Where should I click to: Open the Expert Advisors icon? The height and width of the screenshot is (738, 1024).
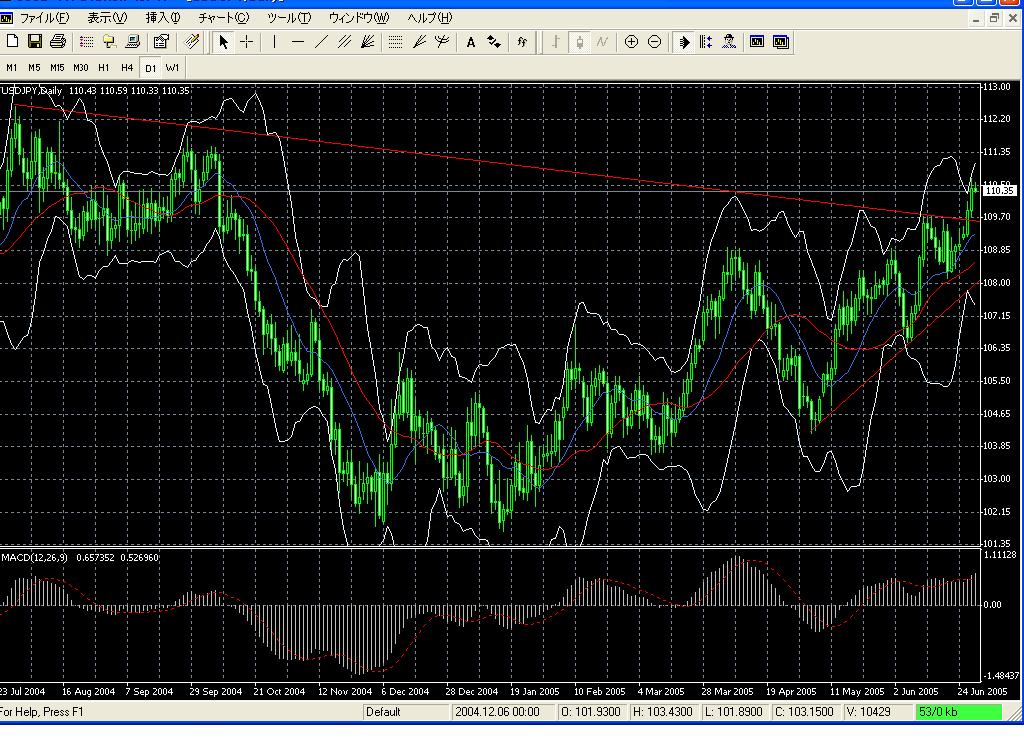coord(729,41)
